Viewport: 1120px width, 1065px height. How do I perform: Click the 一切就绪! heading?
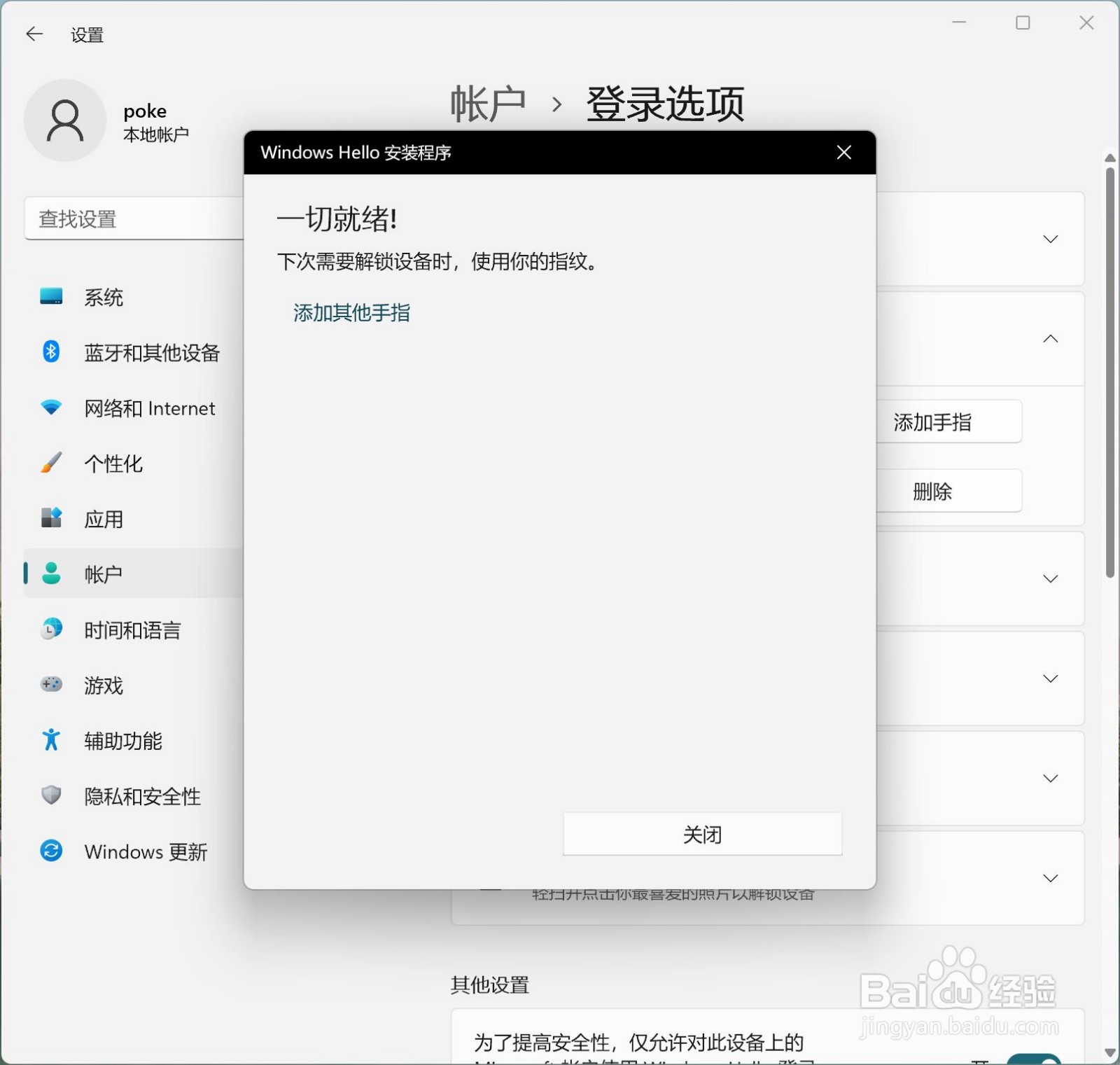337,218
